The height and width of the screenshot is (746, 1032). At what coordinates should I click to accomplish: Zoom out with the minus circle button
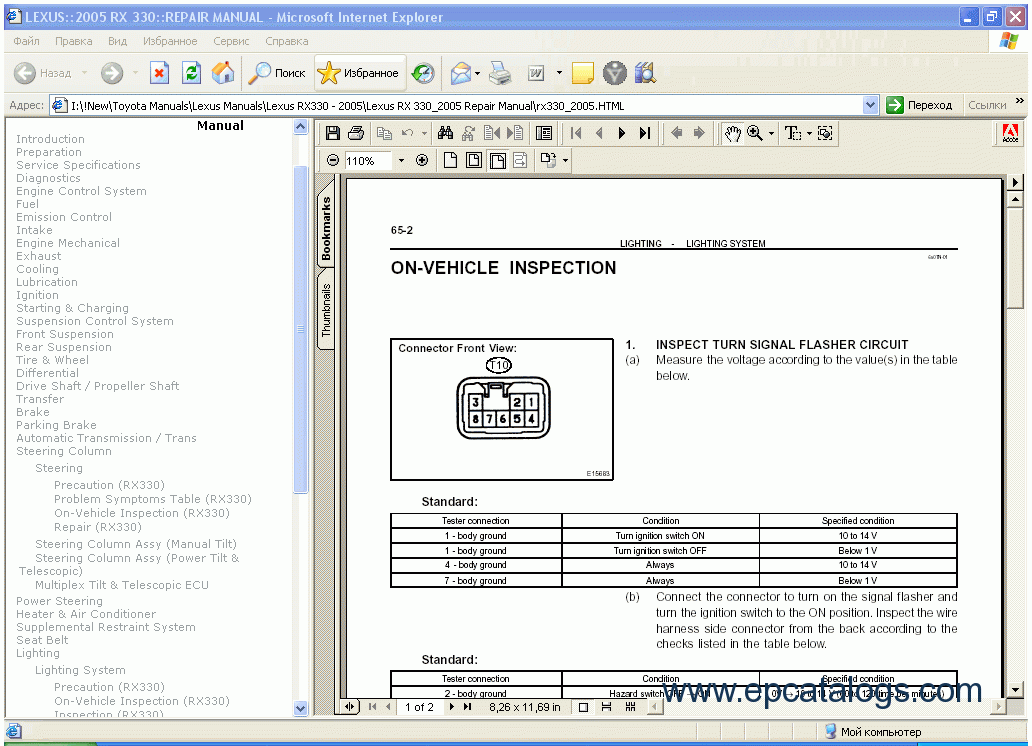pos(333,160)
